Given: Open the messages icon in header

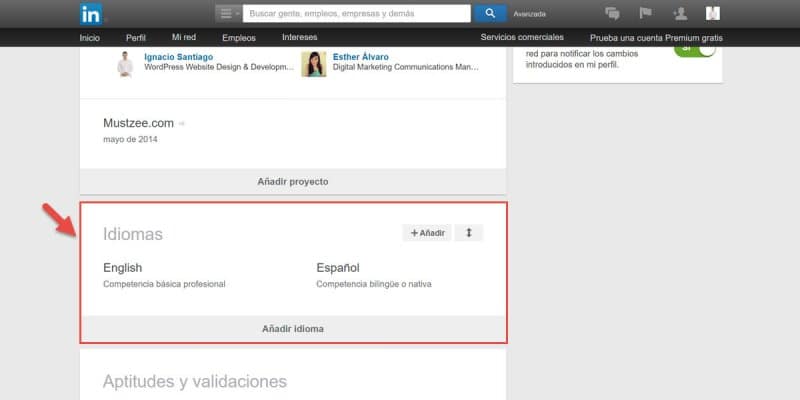Looking at the screenshot, I should point(612,14).
